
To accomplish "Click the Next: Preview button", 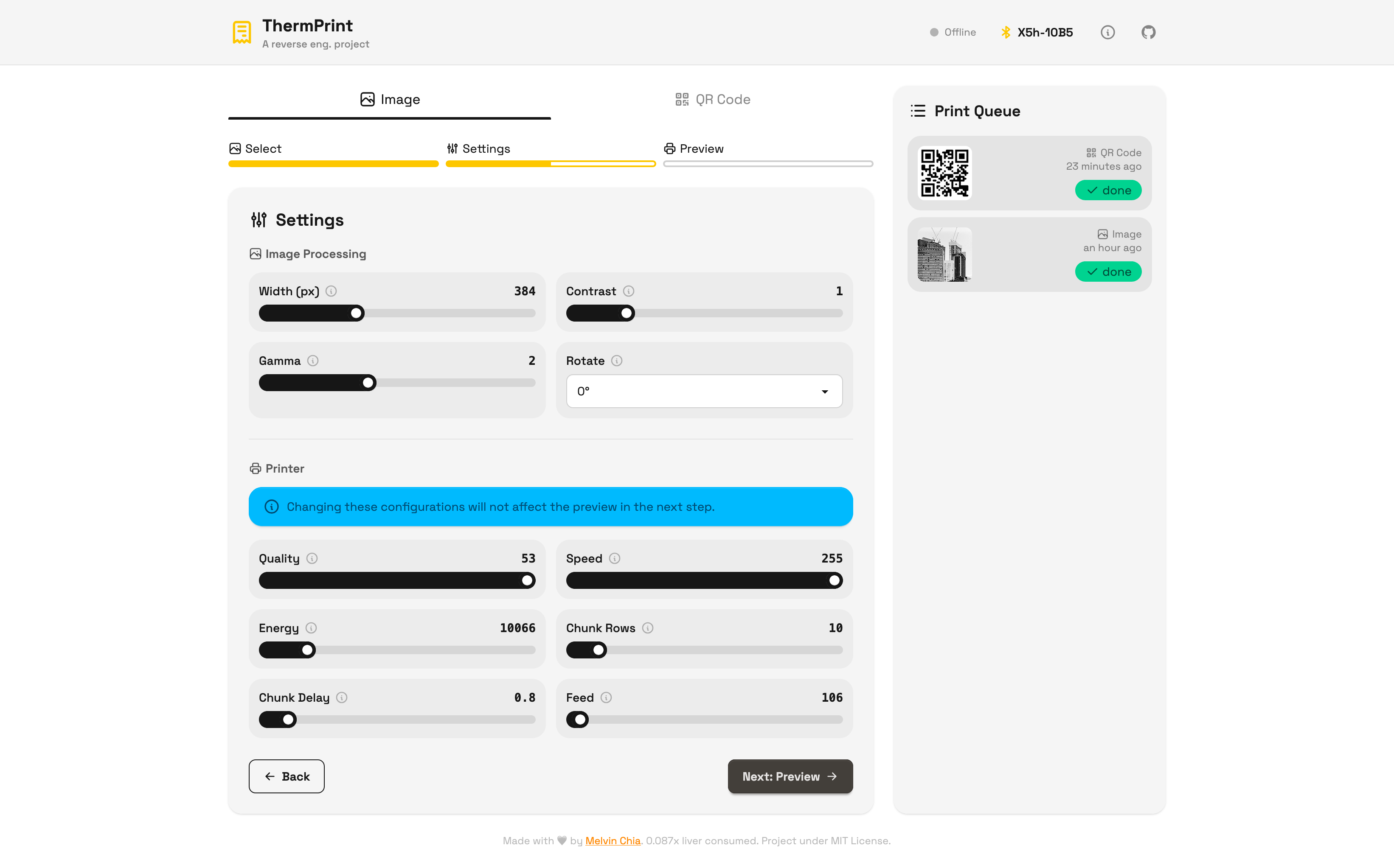I will [x=790, y=777].
